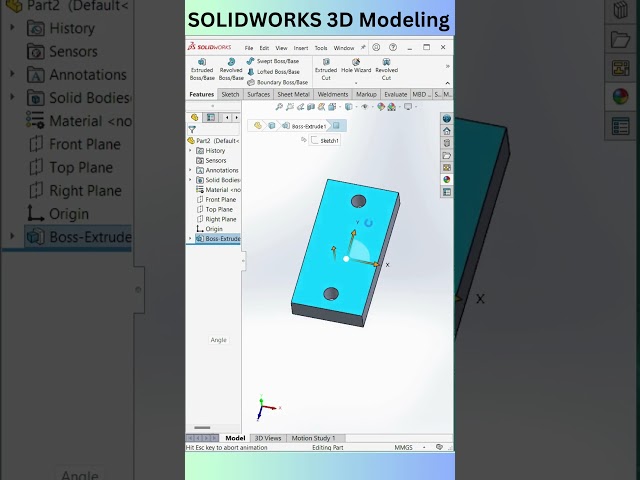Image resolution: width=640 pixels, height=480 pixels.
Task: Select the Revolved Boss/Base tool
Action: coord(231,69)
